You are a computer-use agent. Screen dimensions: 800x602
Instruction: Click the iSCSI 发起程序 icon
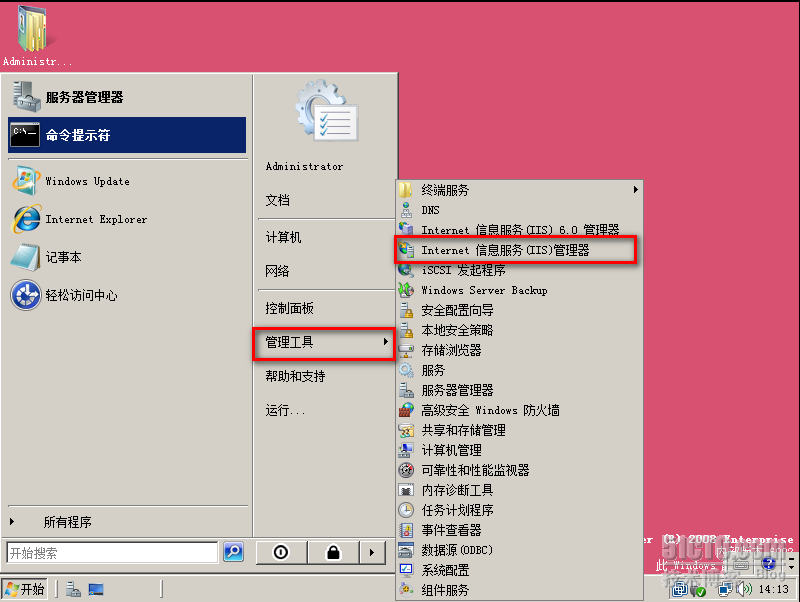pyautogui.click(x=406, y=270)
